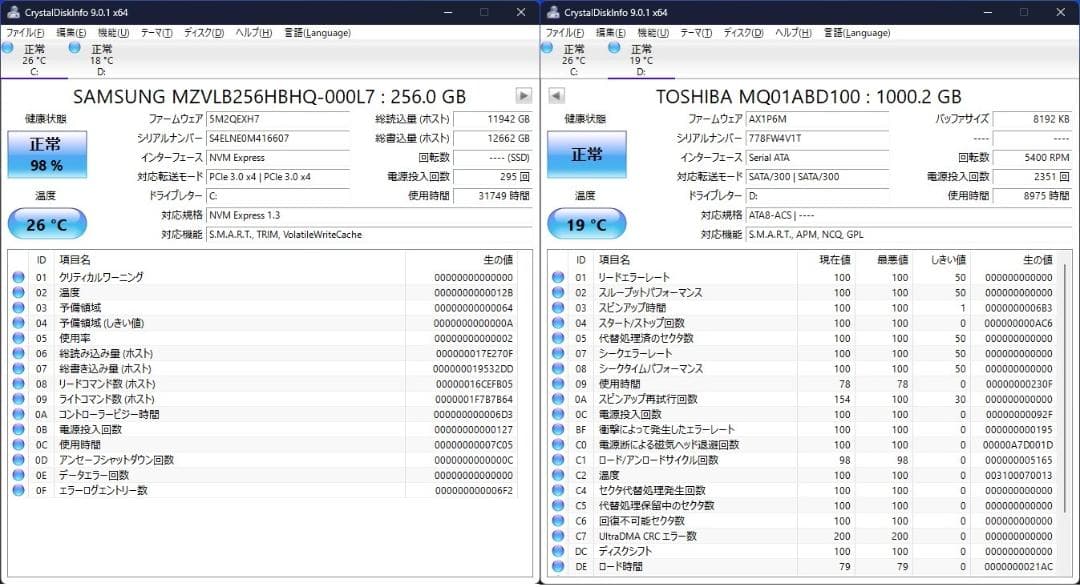Click status icon for エラーログエントリー数 row

[19, 490]
